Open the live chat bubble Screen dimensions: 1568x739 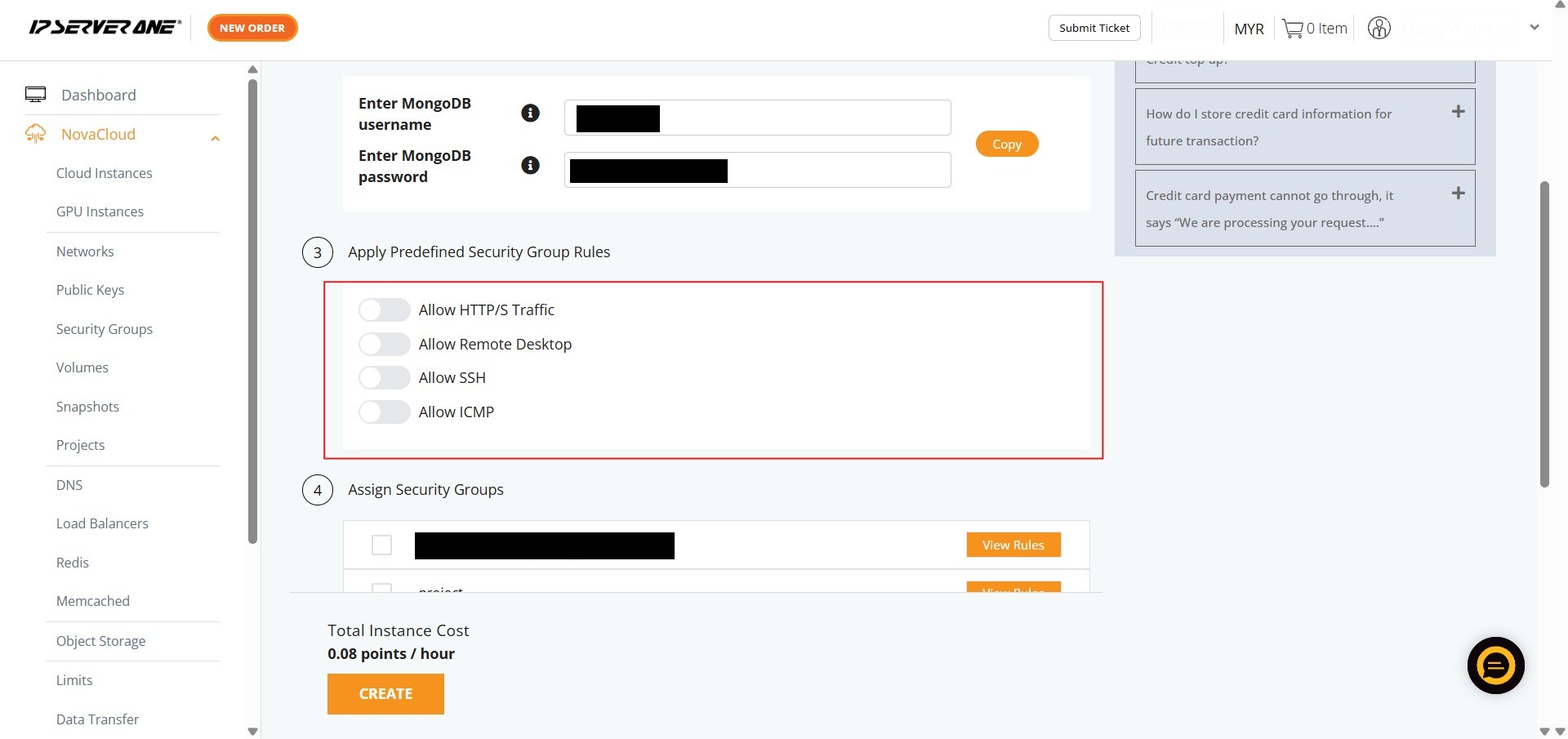(x=1495, y=666)
